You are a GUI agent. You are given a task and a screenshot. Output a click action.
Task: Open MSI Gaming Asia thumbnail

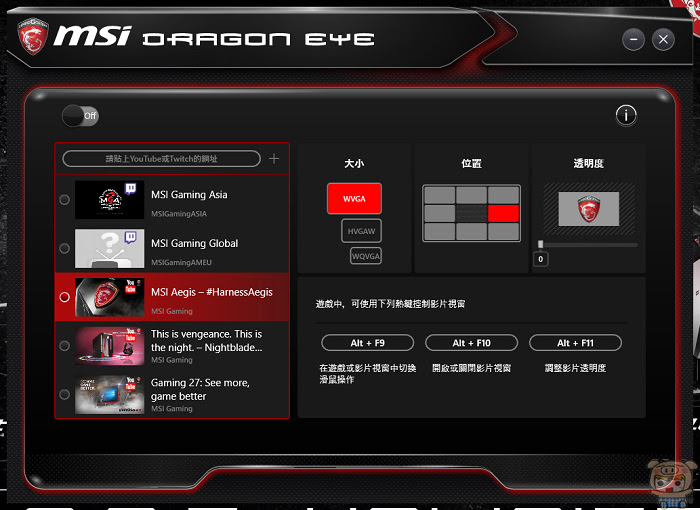(x=109, y=200)
